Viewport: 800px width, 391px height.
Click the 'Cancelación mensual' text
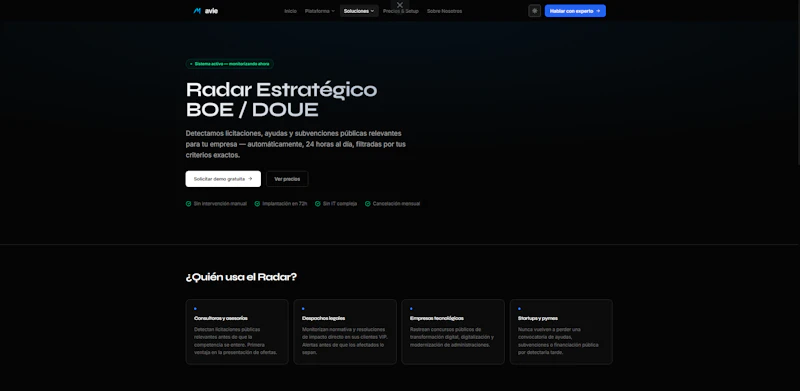[396, 204]
